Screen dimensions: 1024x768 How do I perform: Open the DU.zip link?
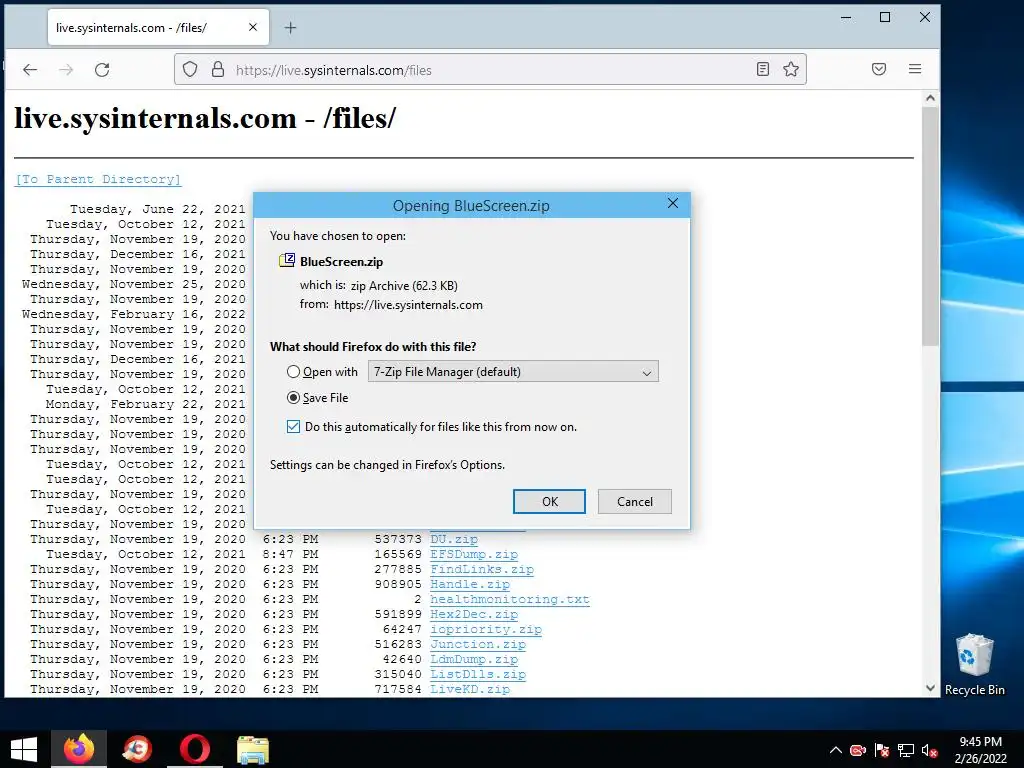pyautogui.click(x=454, y=539)
